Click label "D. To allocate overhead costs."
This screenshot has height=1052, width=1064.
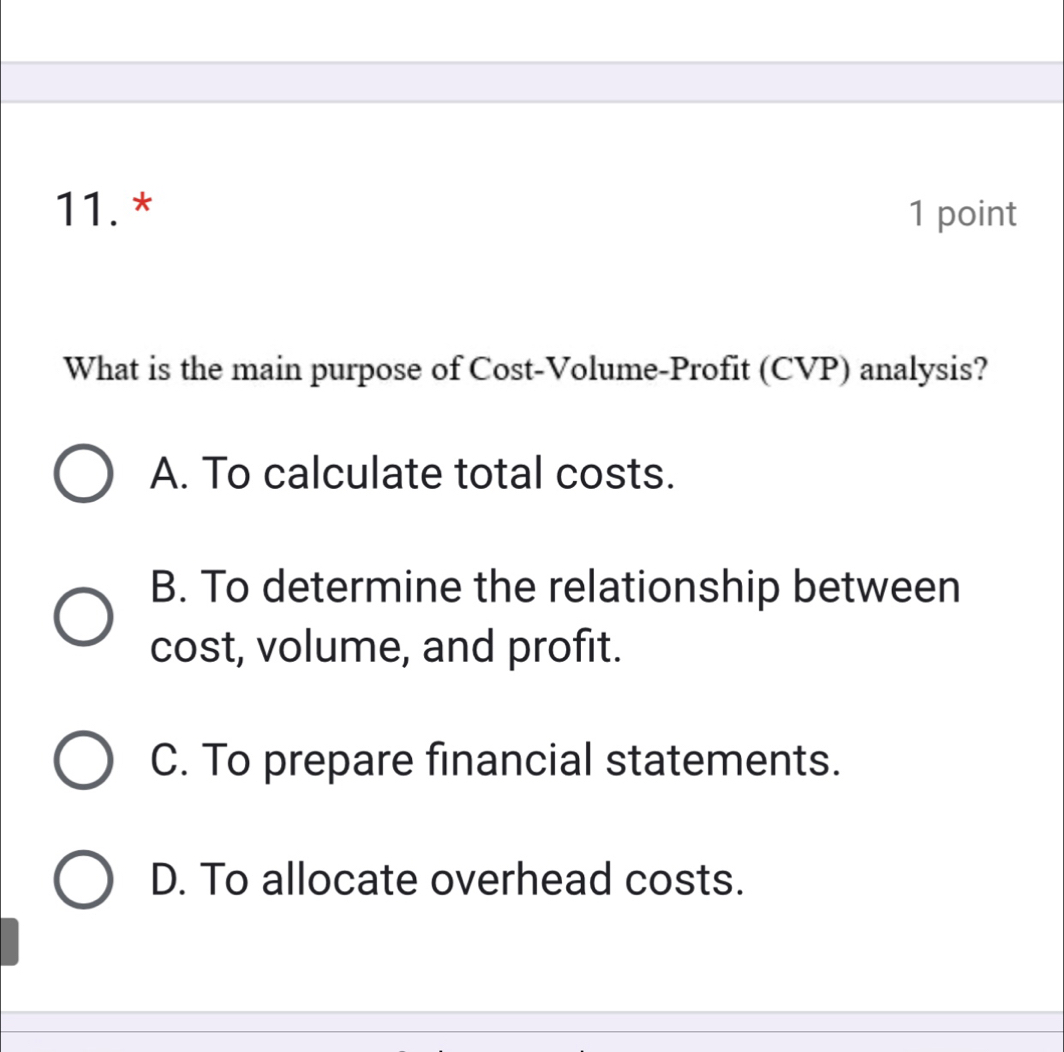pos(447,879)
